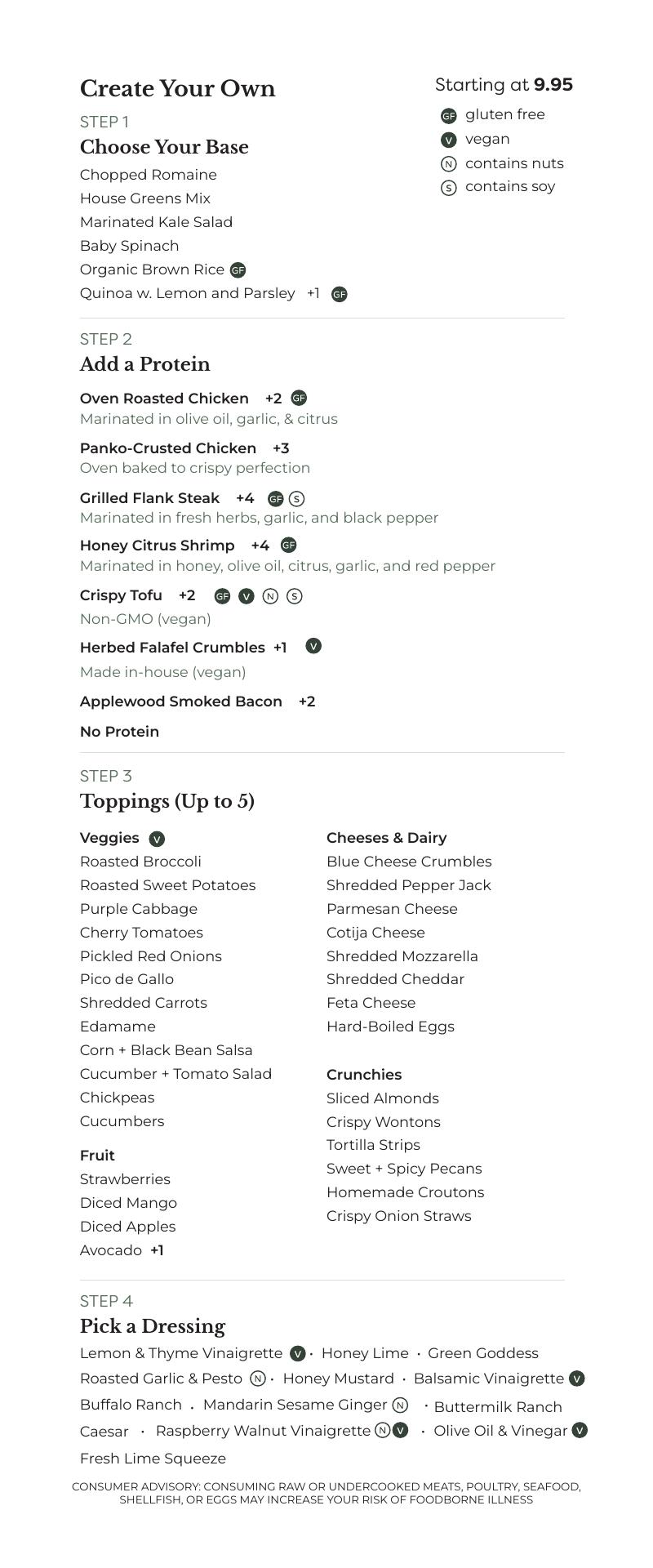Image resolution: width=653 pixels, height=1568 pixels.
Task: Choose the Marinated Kale Salad base
Action: click(x=156, y=222)
